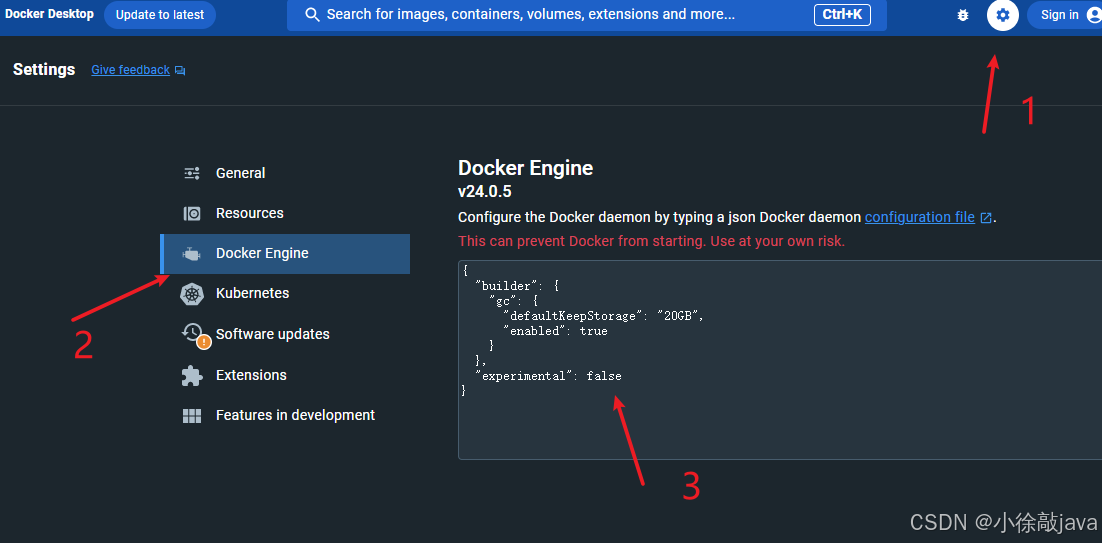Click the Kubernetes wheel icon
The width and height of the screenshot is (1102, 543).
click(192, 294)
